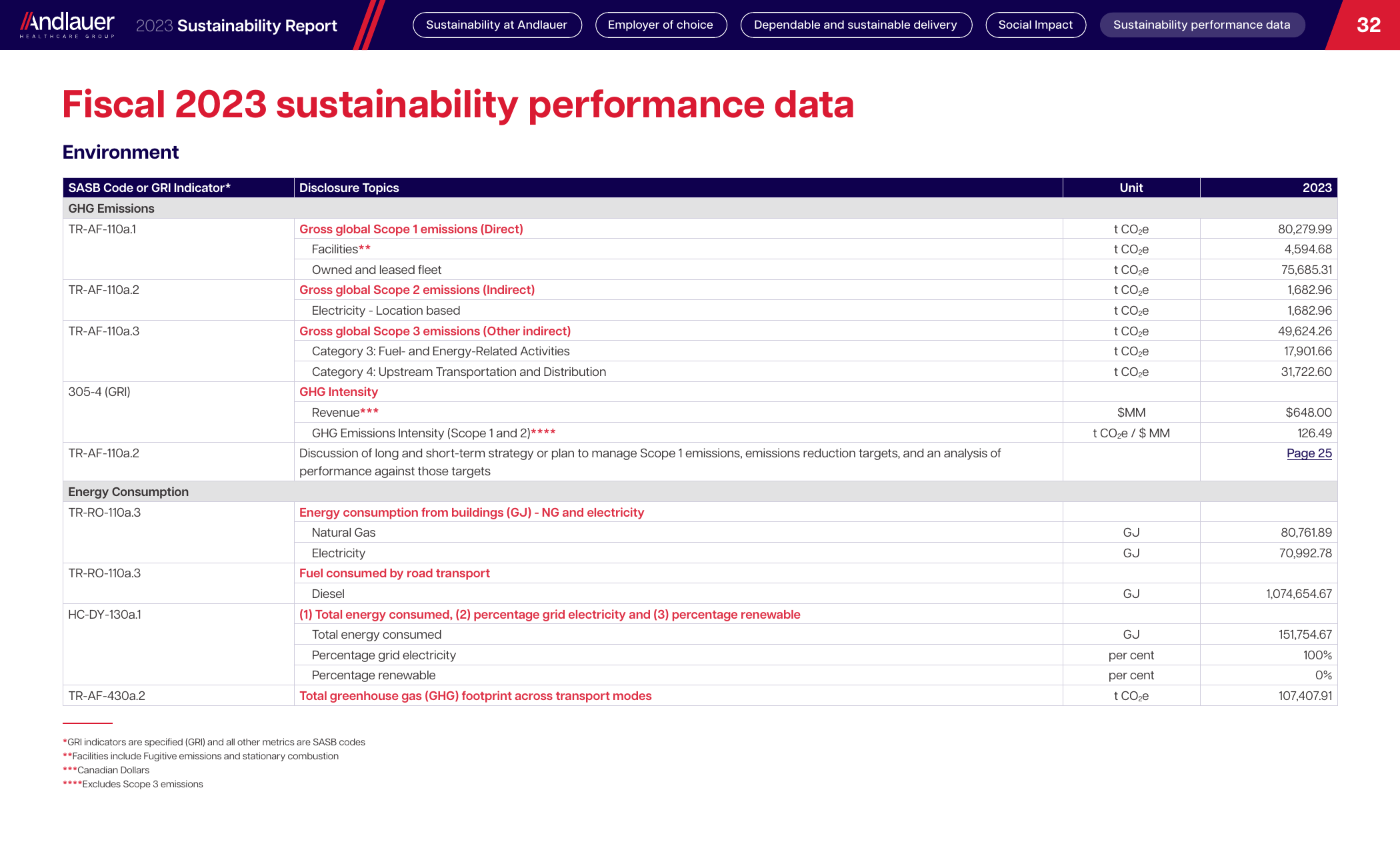Click Fuel consumed by road transport heading
The width and height of the screenshot is (1400, 850).
[x=394, y=573]
